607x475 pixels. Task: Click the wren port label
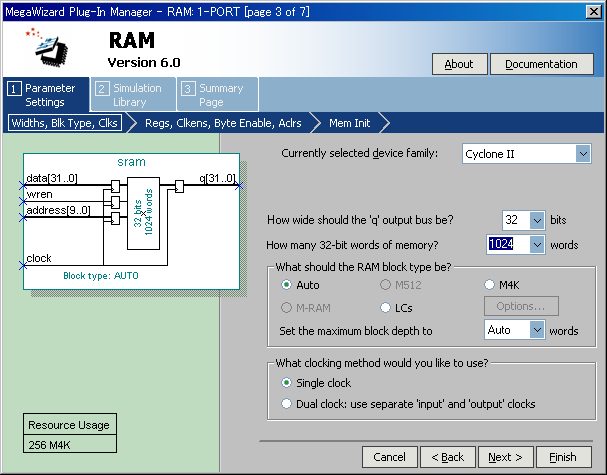click(39, 194)
